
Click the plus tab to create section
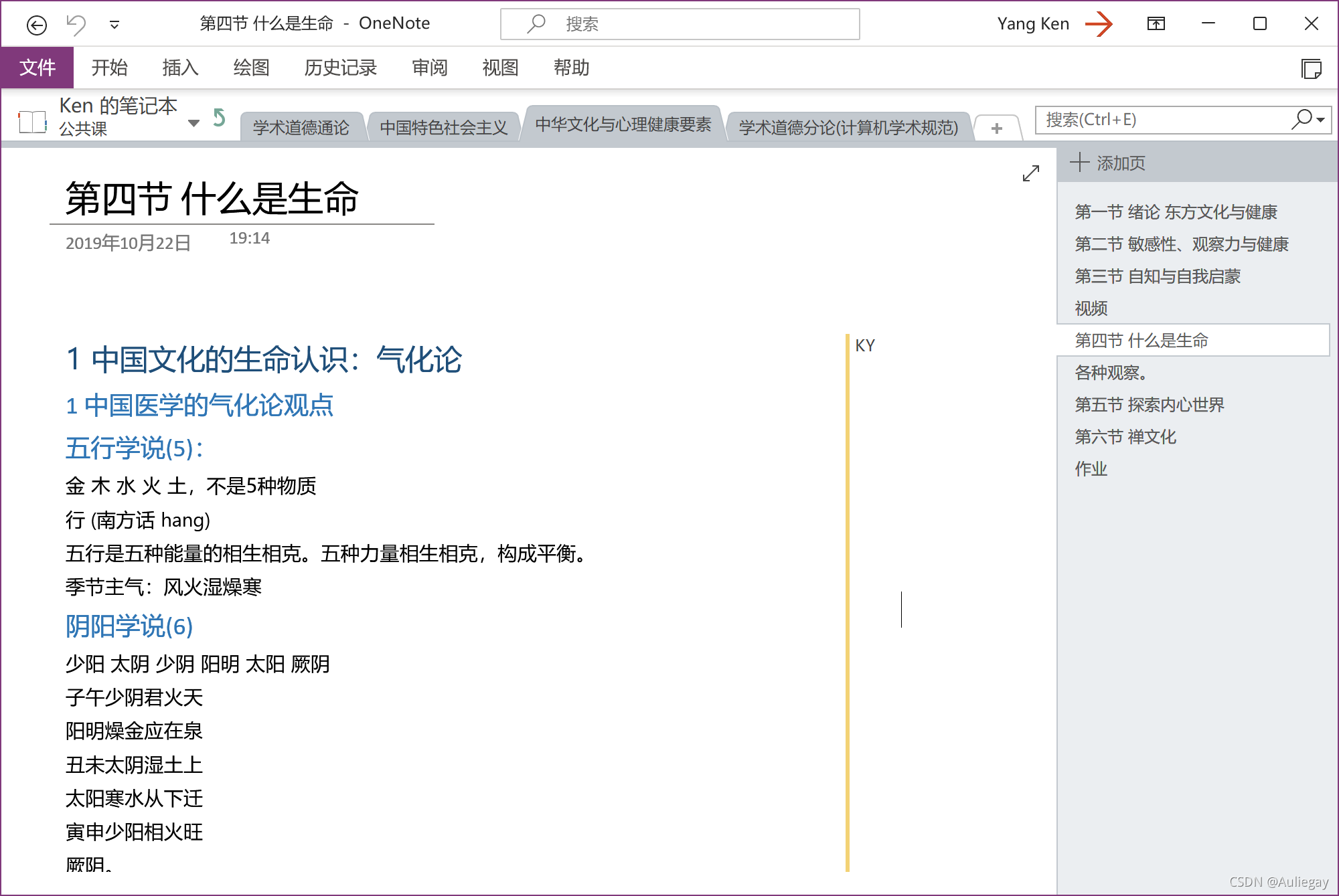coord(997,128)
